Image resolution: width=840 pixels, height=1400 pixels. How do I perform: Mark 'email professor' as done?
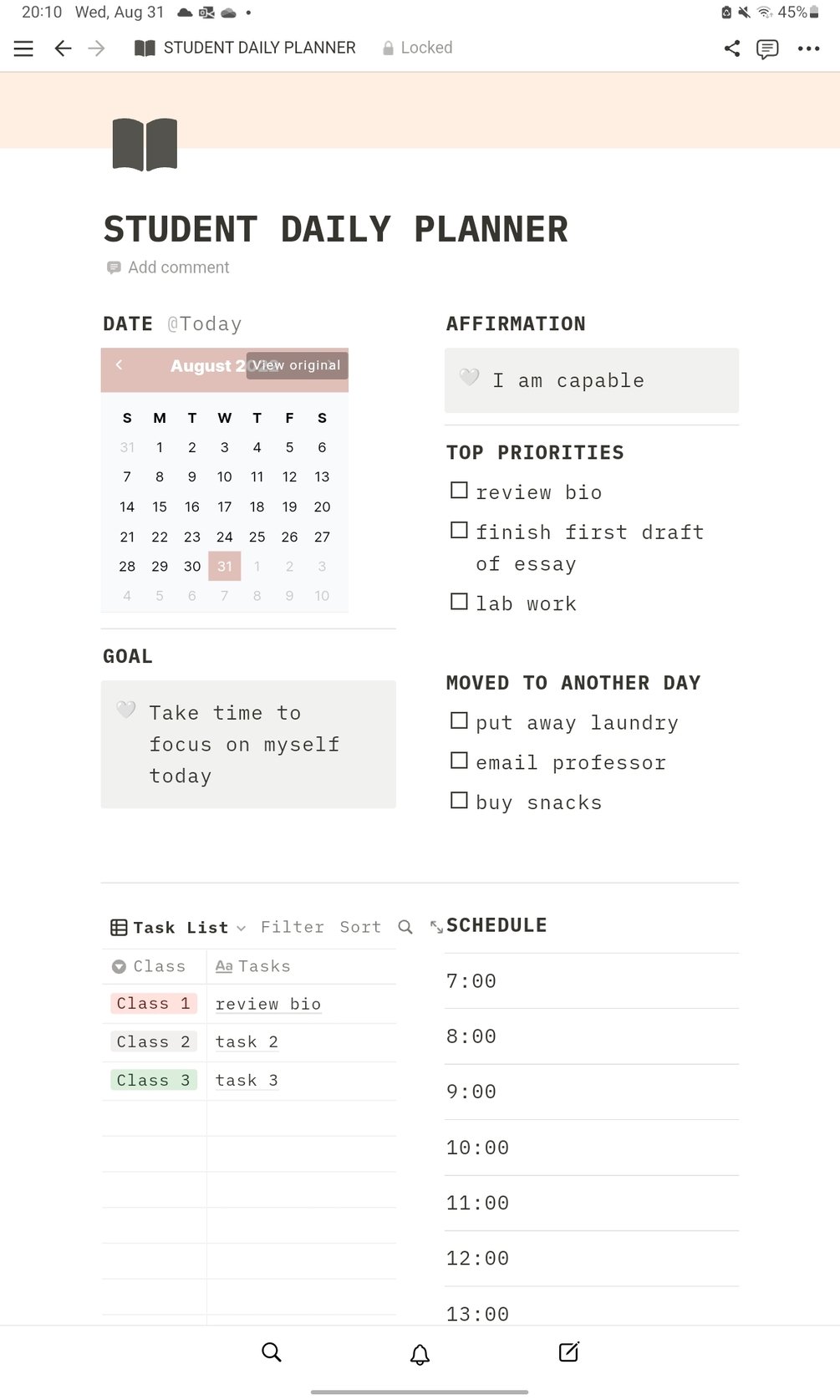pos(459,761)
